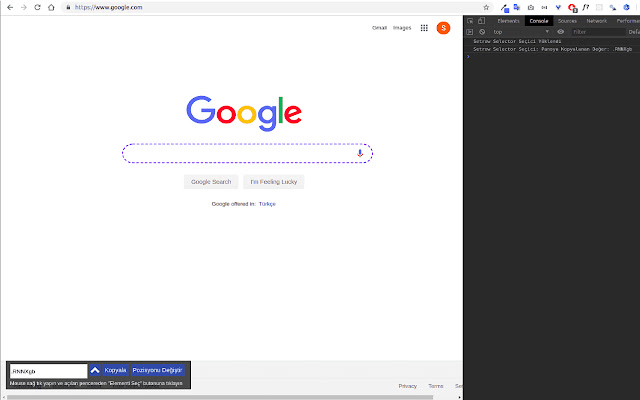Open the pen selector extension icon
This screenshot has width=640, height=400.
(504, 7)
